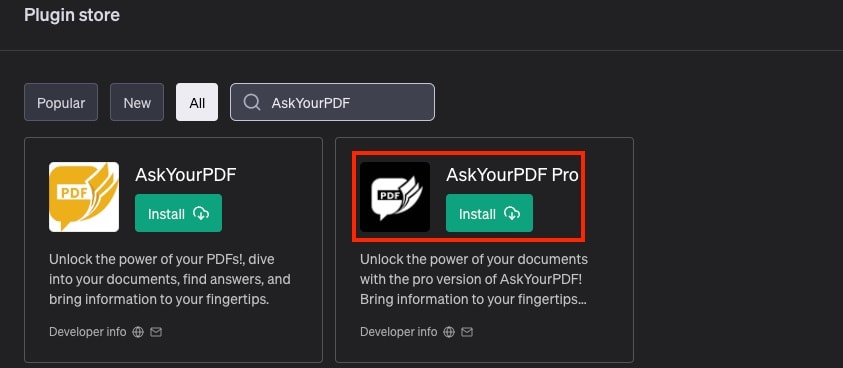843x368 pixels.
Task: Switch to the Popular plugins tab
Action: click(x=61, y=102)
